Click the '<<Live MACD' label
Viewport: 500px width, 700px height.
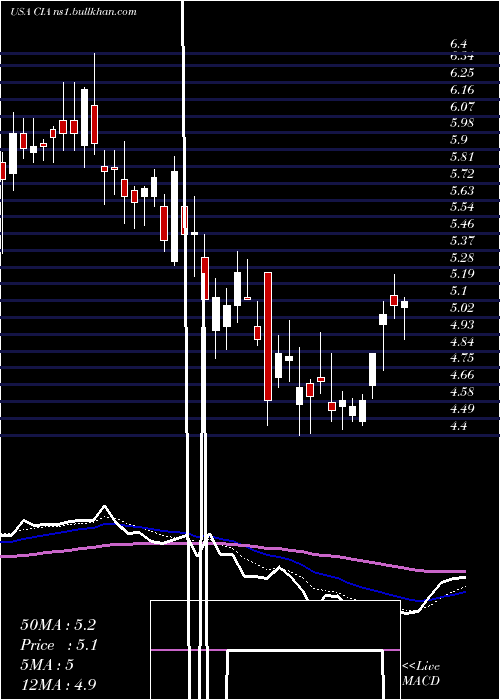tap(421, 673)
